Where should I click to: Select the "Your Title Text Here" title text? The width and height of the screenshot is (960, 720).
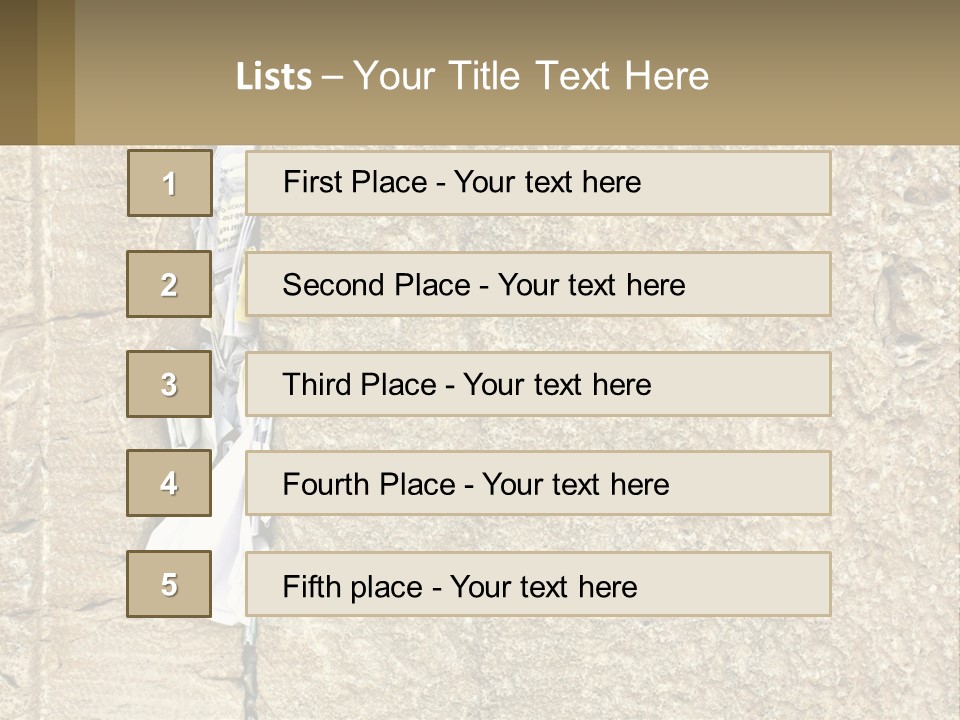pyautogui.click(x=531, y=76)
